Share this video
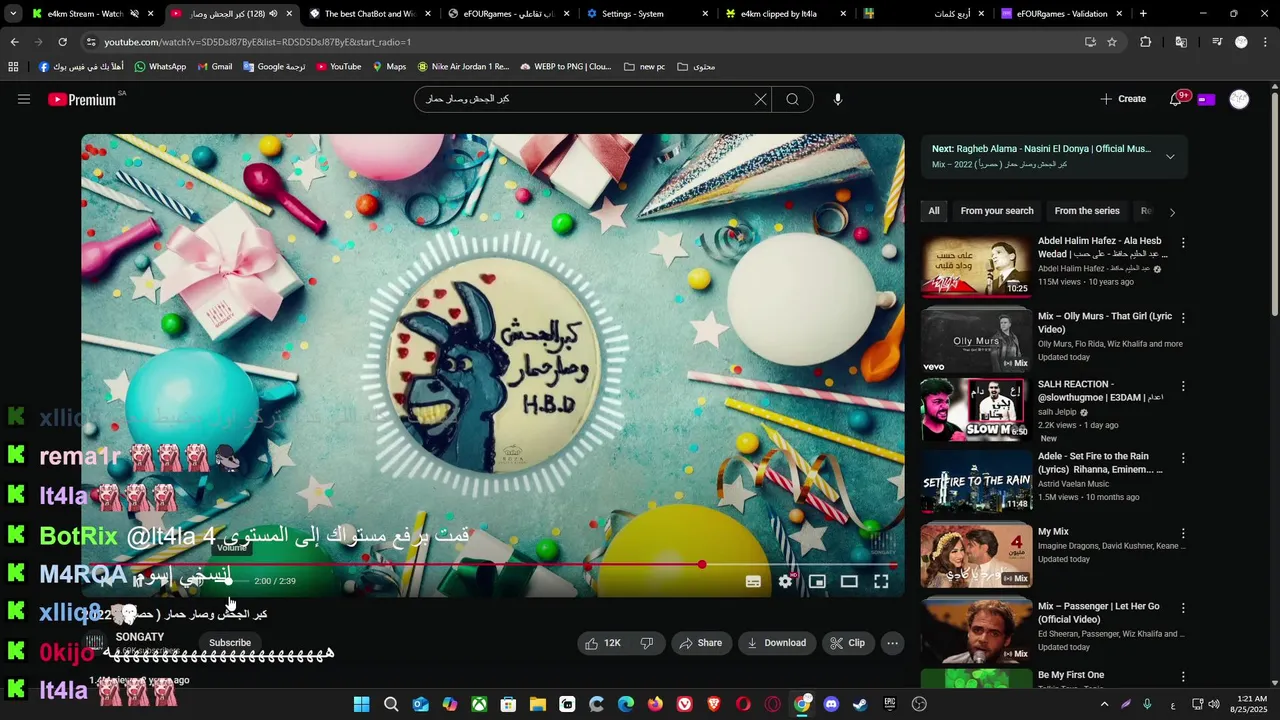 point(700,643)
